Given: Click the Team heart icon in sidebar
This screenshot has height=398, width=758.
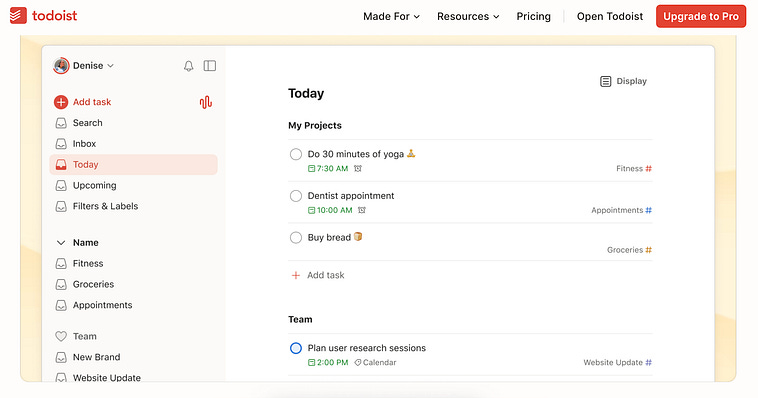Looking at the screenshot, I should [61, 336].
